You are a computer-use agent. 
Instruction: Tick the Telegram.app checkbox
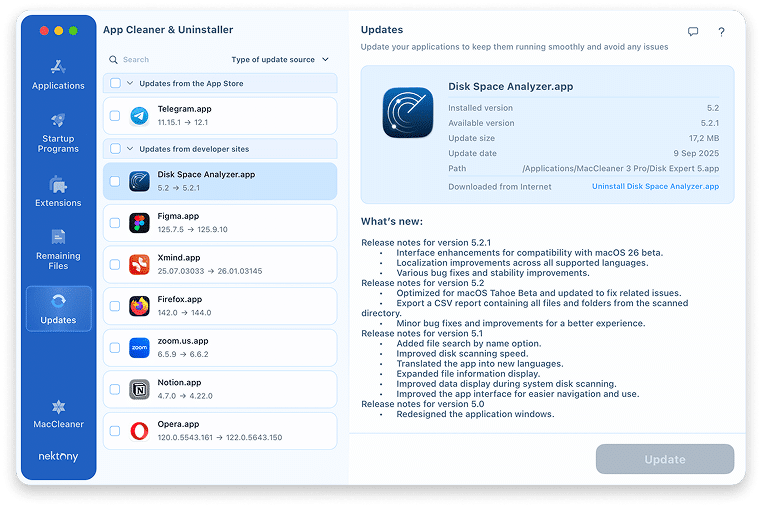pos(115,115)
